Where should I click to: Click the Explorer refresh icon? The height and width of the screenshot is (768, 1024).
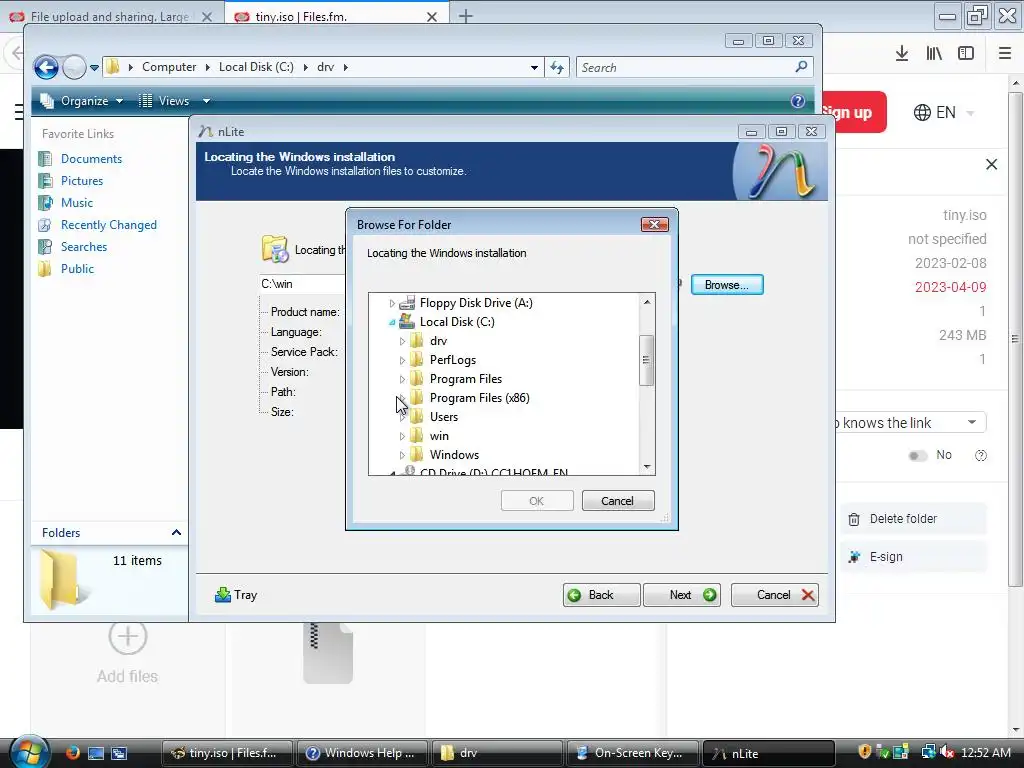click(x=557, y=67)
